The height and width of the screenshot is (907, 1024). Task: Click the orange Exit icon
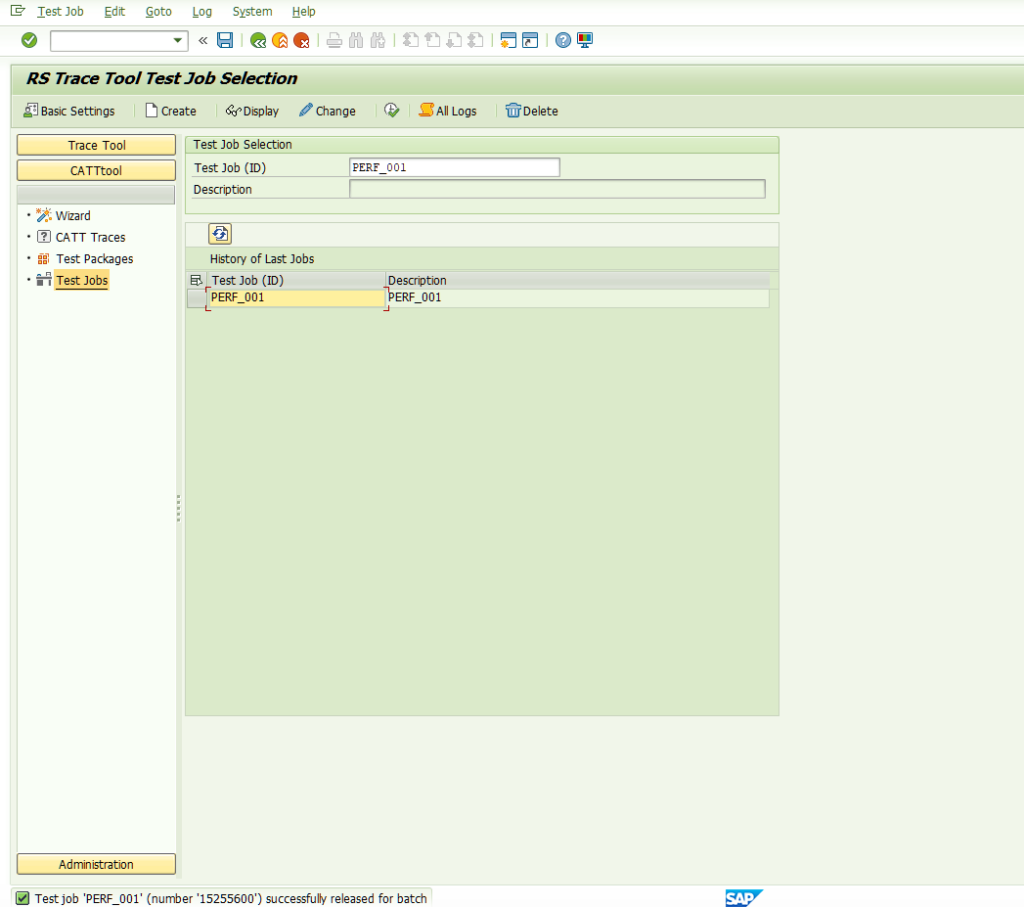[280, 40]
